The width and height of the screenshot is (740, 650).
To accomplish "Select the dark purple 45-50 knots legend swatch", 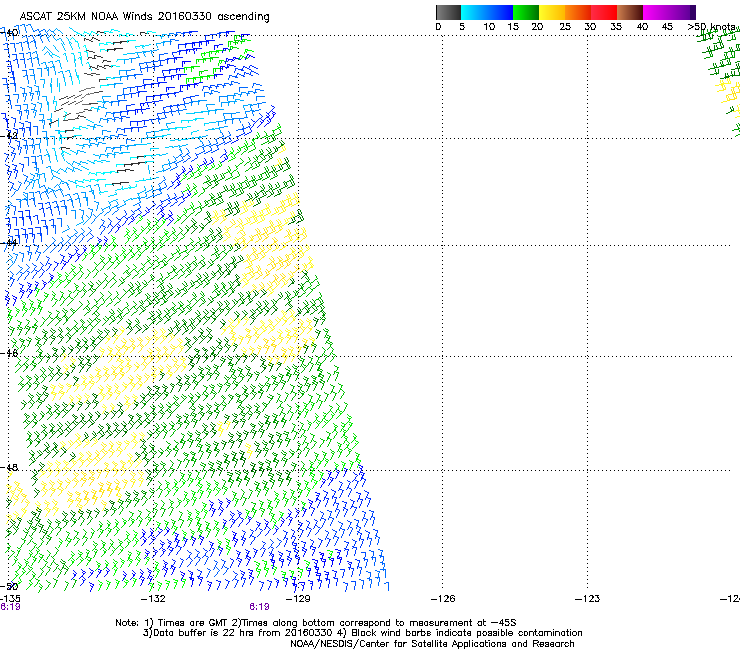I will (x=682, y=12).
